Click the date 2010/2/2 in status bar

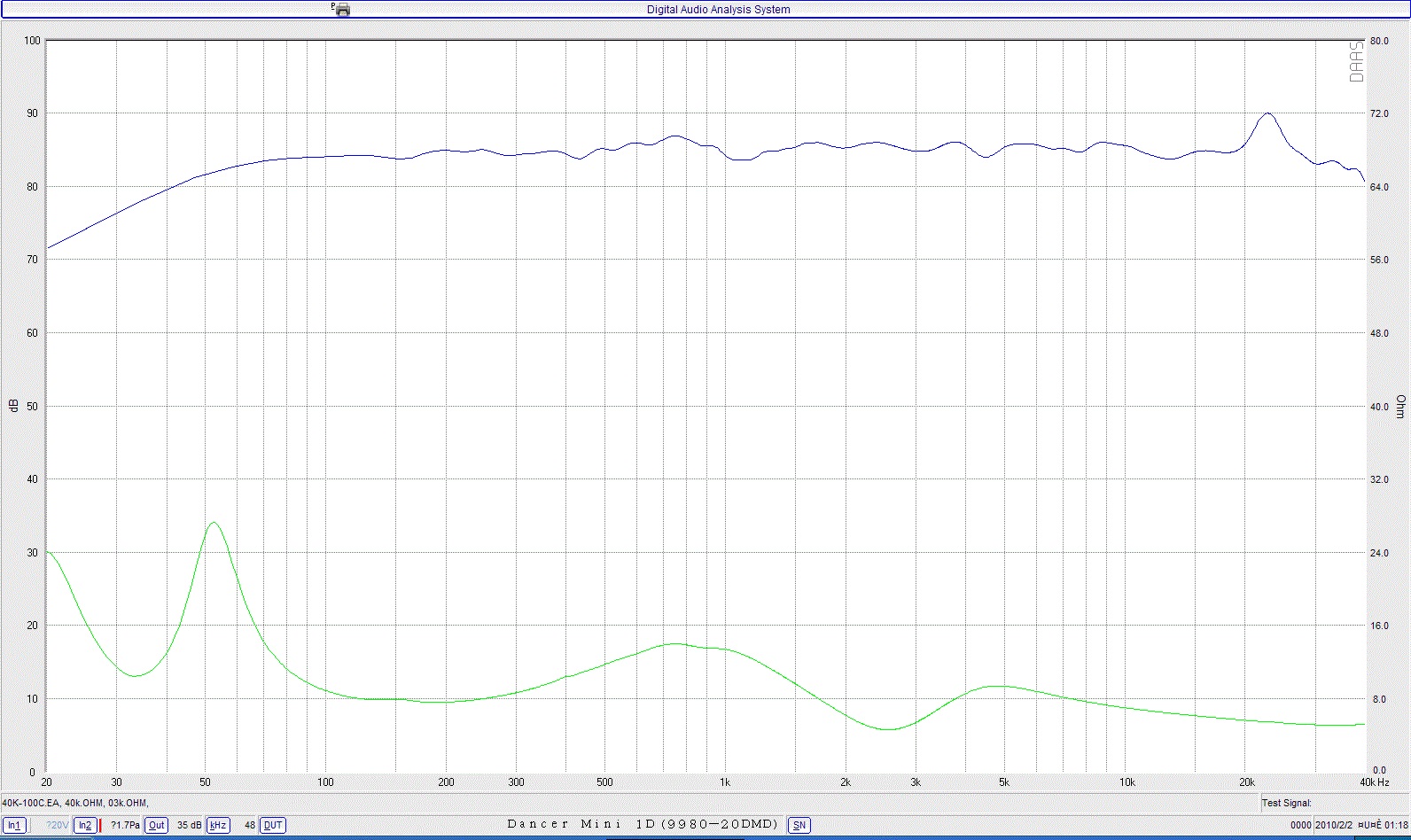[1334, 825]
